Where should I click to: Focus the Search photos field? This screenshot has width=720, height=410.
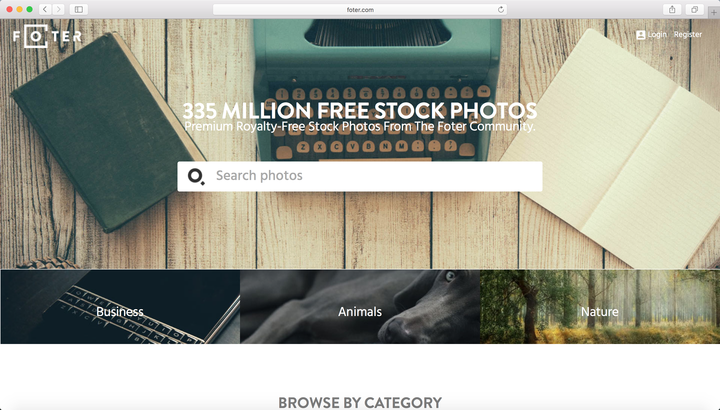[x=360, y=176]
